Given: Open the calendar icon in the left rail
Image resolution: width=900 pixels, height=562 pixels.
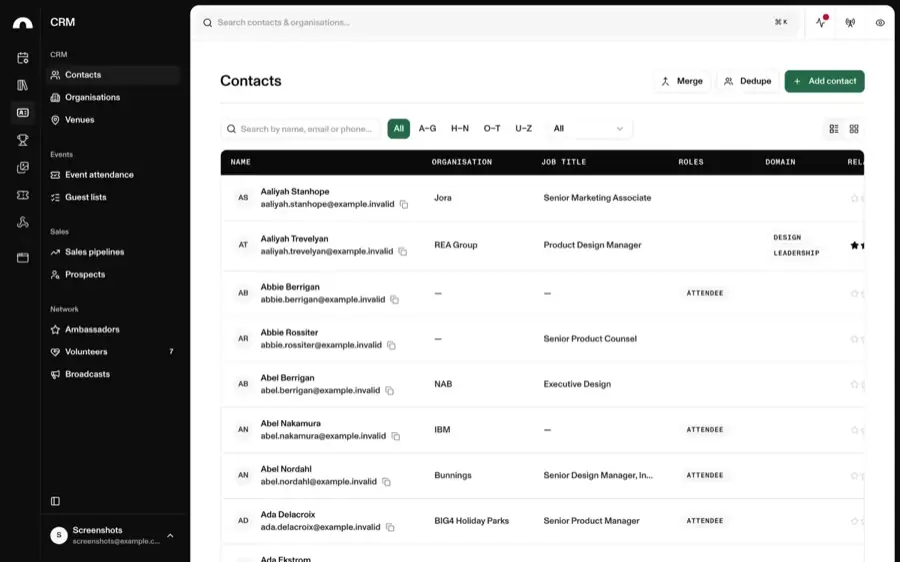Looking at the screenshot, I should coord(23,57).
